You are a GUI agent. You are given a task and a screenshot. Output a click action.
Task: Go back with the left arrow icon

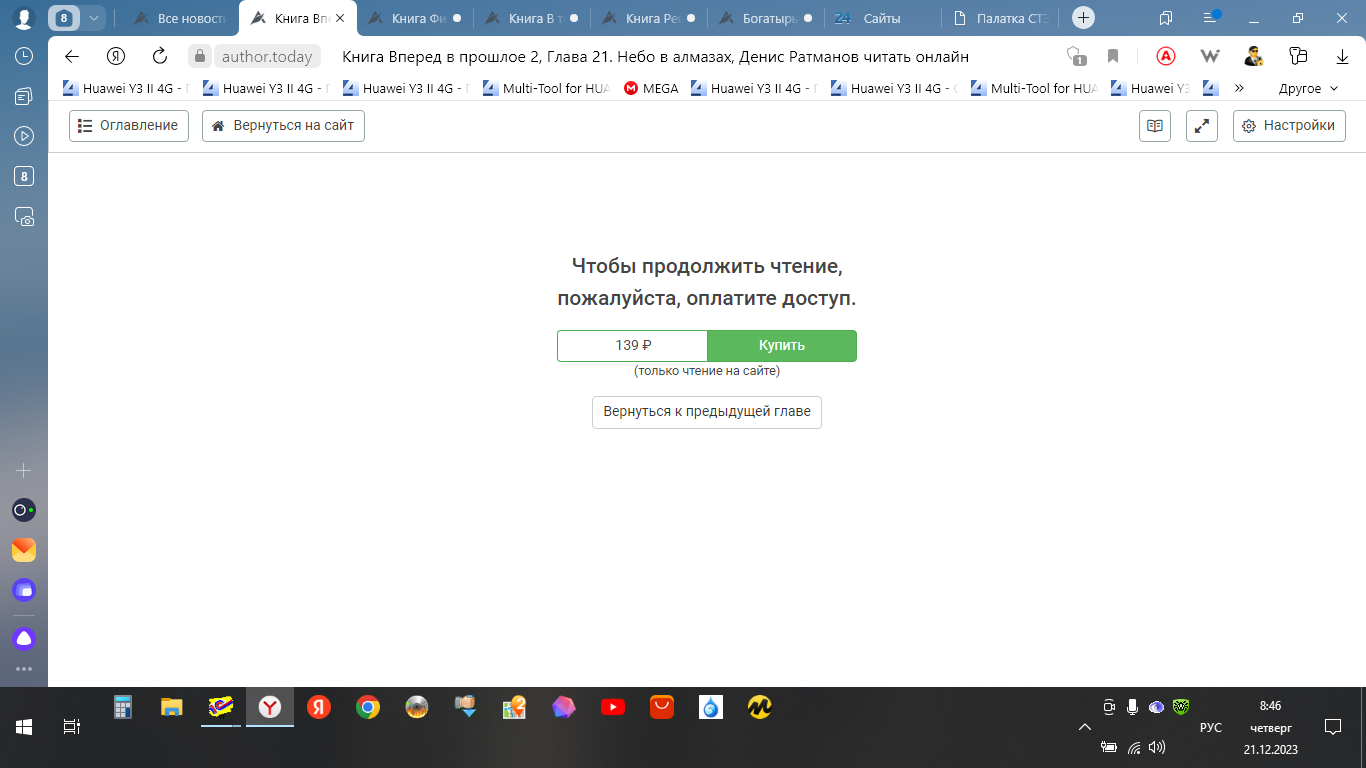coord(71,57)
